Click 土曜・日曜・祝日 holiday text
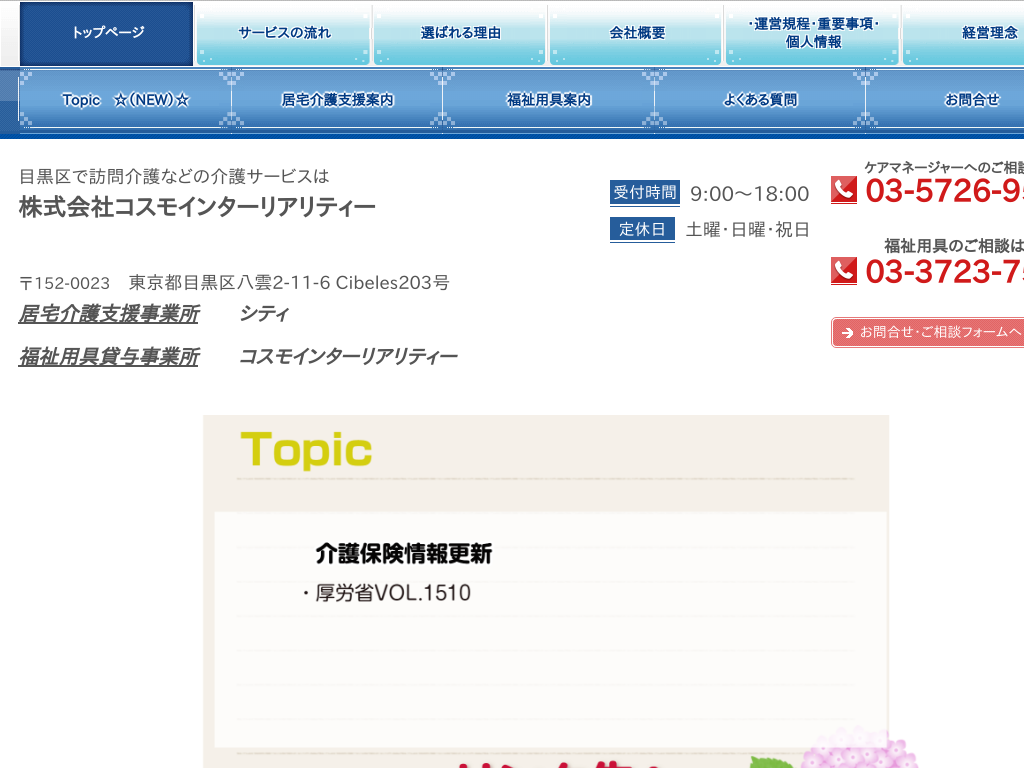This screenshot has width=1024, height=768. 748,230
